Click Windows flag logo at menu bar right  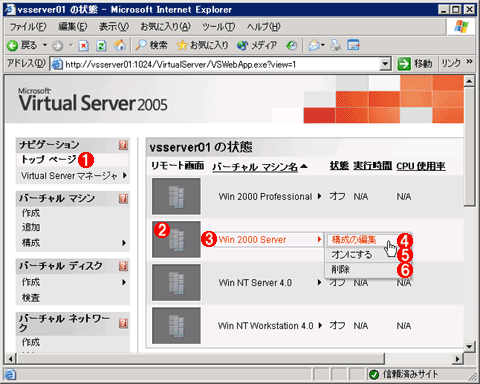(461, 26)
